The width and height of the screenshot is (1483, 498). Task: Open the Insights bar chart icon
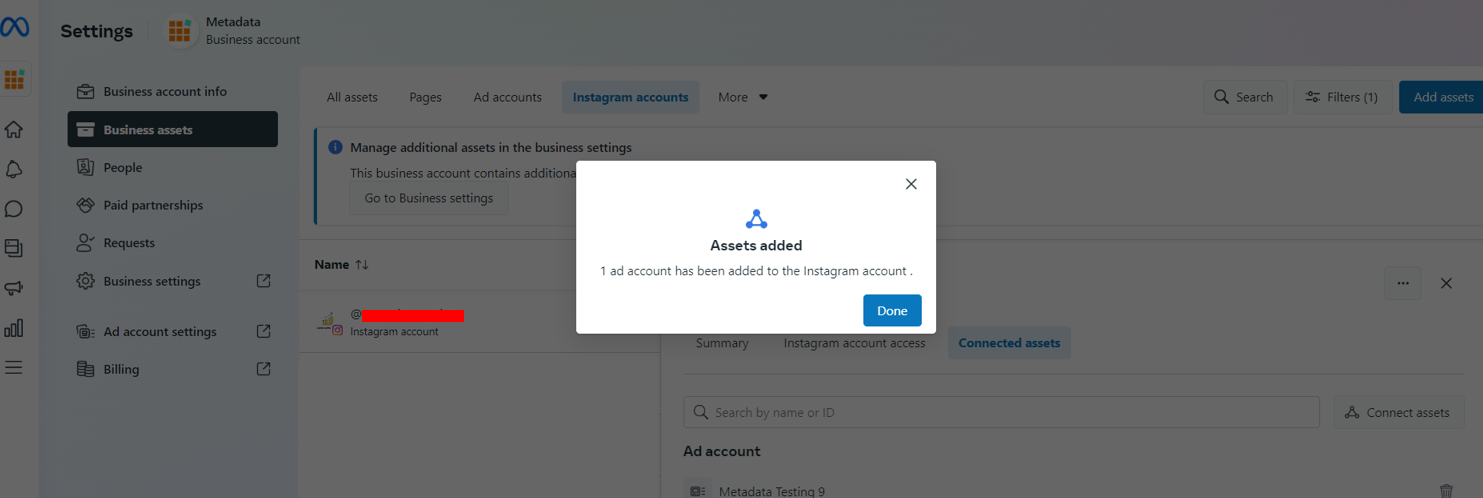14,328
